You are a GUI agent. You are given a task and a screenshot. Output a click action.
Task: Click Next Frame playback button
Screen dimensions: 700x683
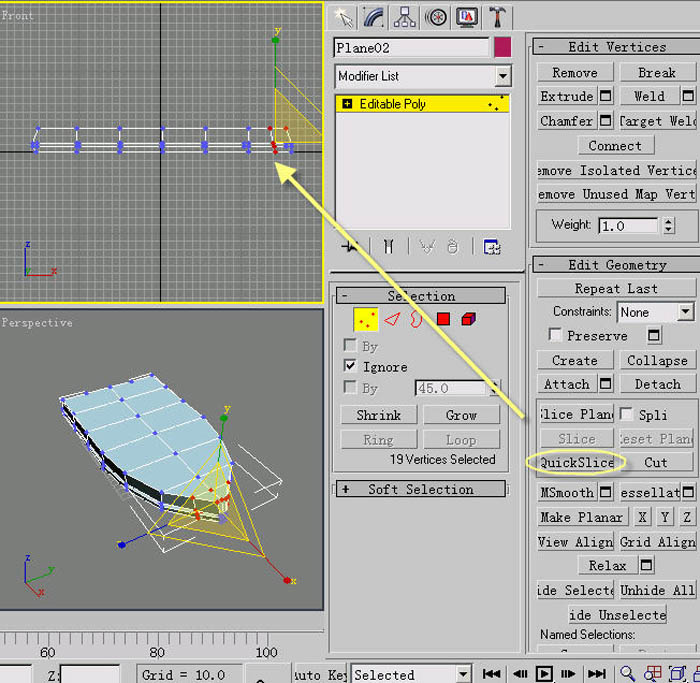[568, 674]
